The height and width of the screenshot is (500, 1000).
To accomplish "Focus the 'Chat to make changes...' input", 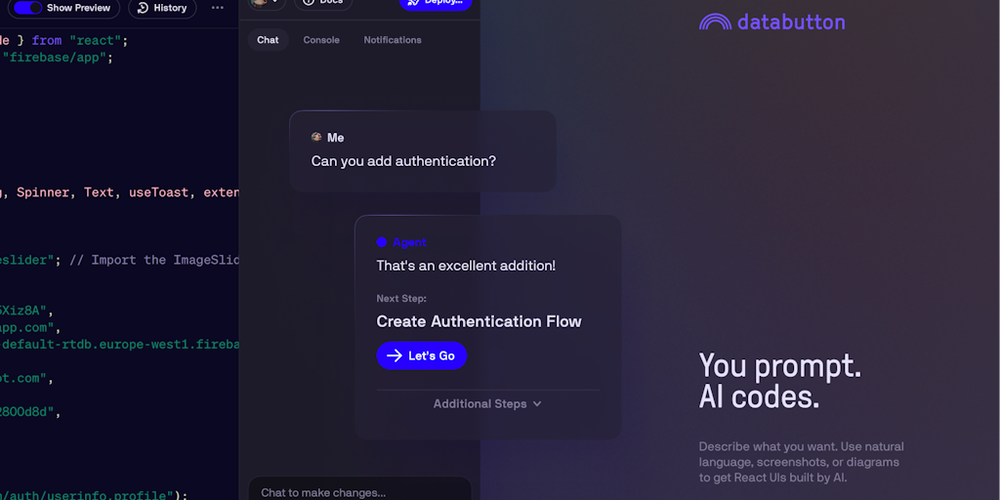I will (360, 489).
